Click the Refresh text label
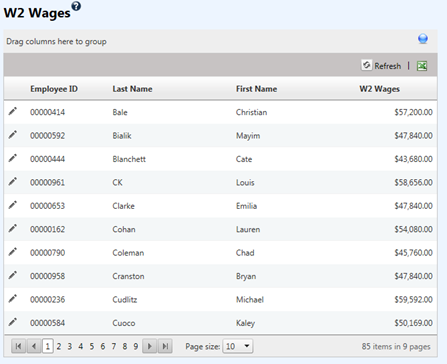Image resolution: width=447 pixels, height=364 pixels. tap(388, 66)
